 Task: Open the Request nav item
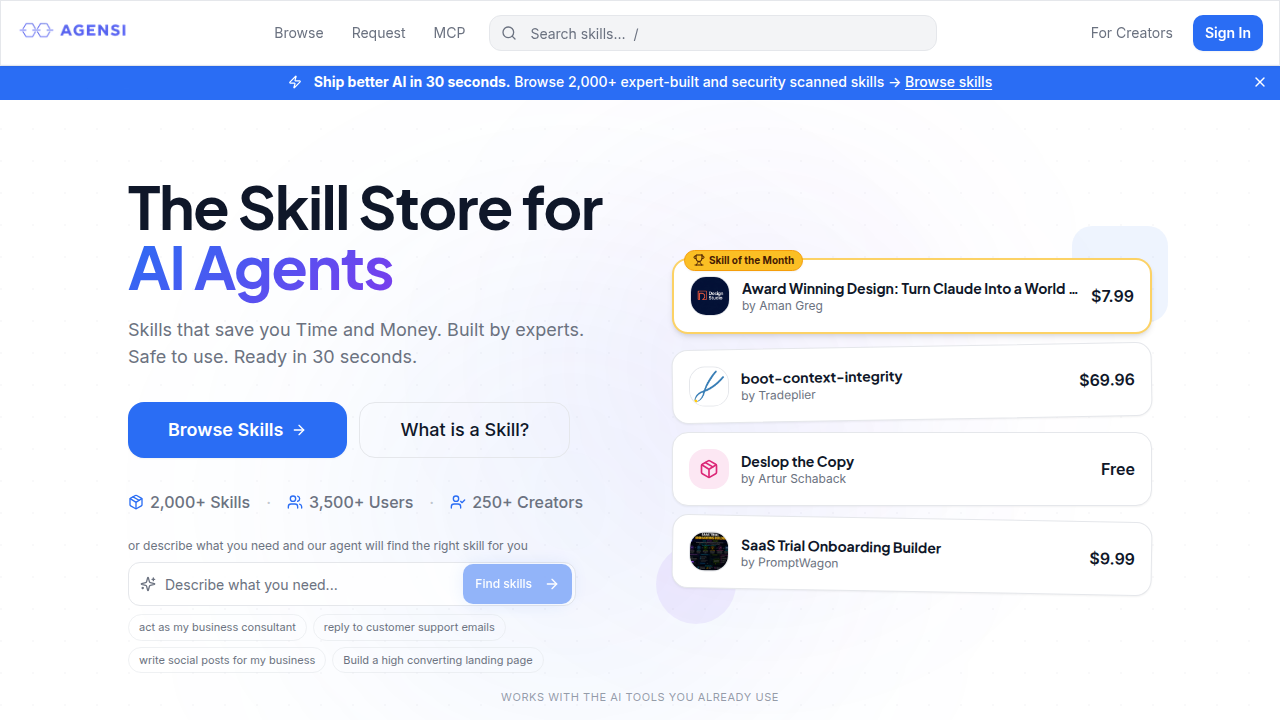378,33
